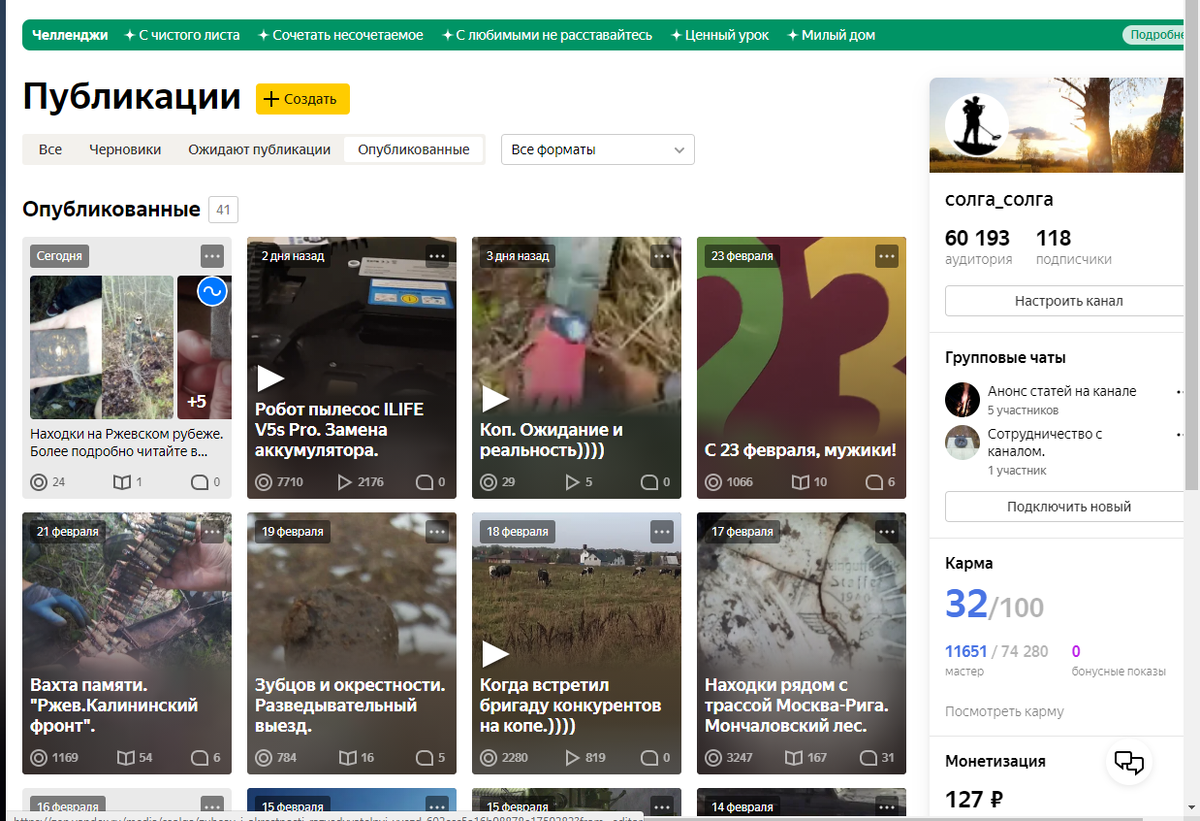The image size is (1200, 821).
Task: Play the video 'Когда встретил бригаду конкурентов'
Action: pyautogui.click(x=495, y=654)
